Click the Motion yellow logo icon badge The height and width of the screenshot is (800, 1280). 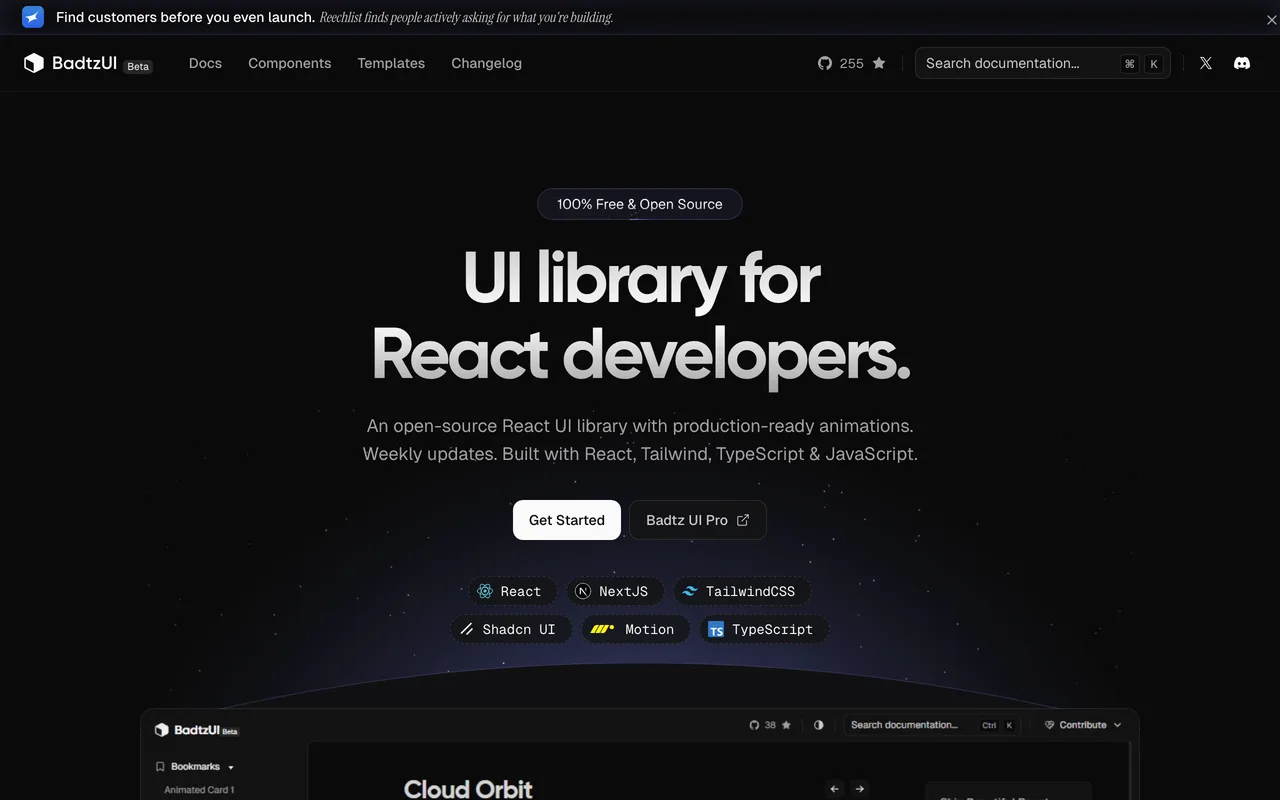(x=602, y=629)
